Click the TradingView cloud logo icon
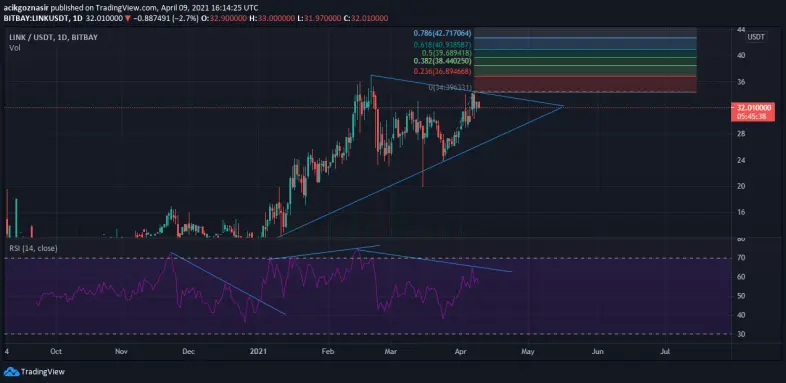786x383 pixels. [x=11, y=372]
